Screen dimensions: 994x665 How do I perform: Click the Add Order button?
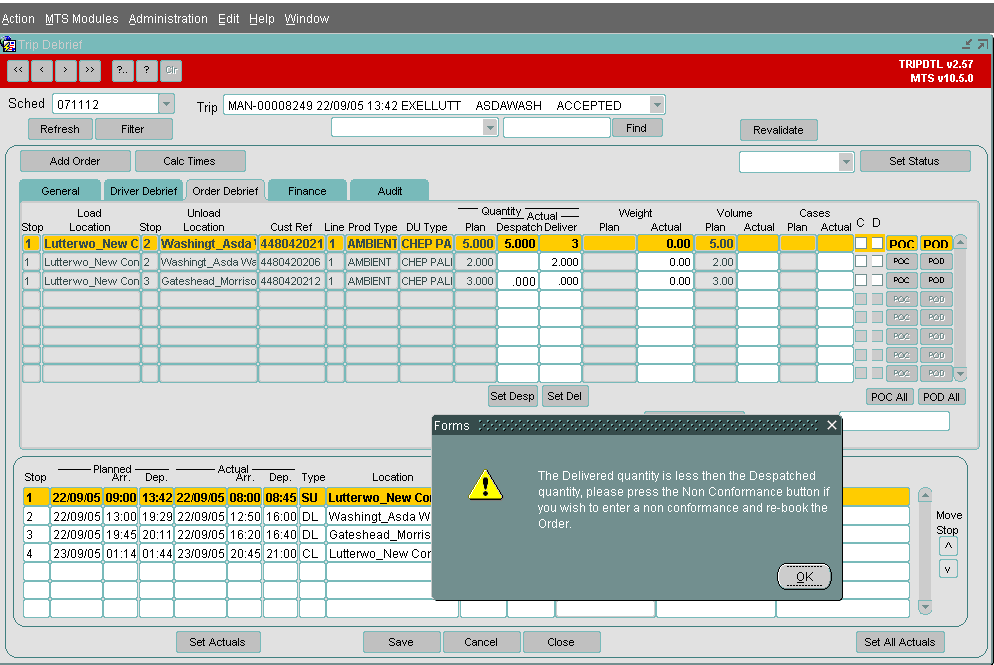pyautogui.click(x=75, y=161)
